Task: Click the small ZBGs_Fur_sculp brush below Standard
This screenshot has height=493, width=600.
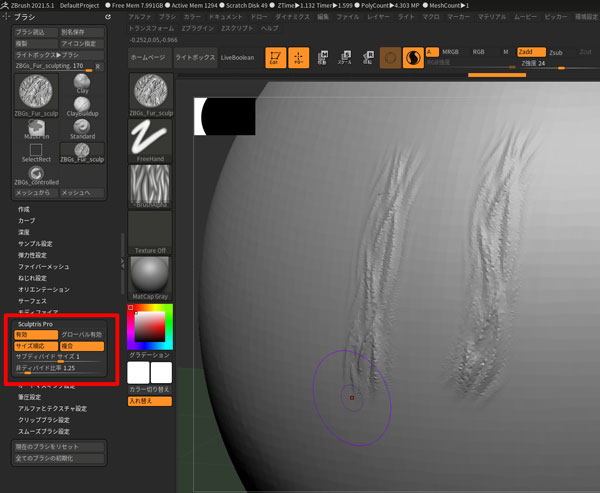Action: click(82, 152)
